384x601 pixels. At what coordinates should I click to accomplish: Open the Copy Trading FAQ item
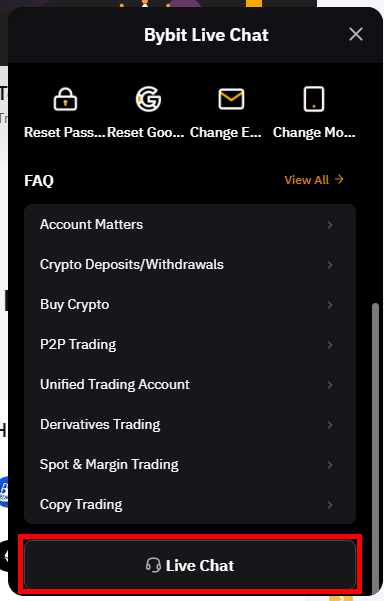tap(190, 504)
